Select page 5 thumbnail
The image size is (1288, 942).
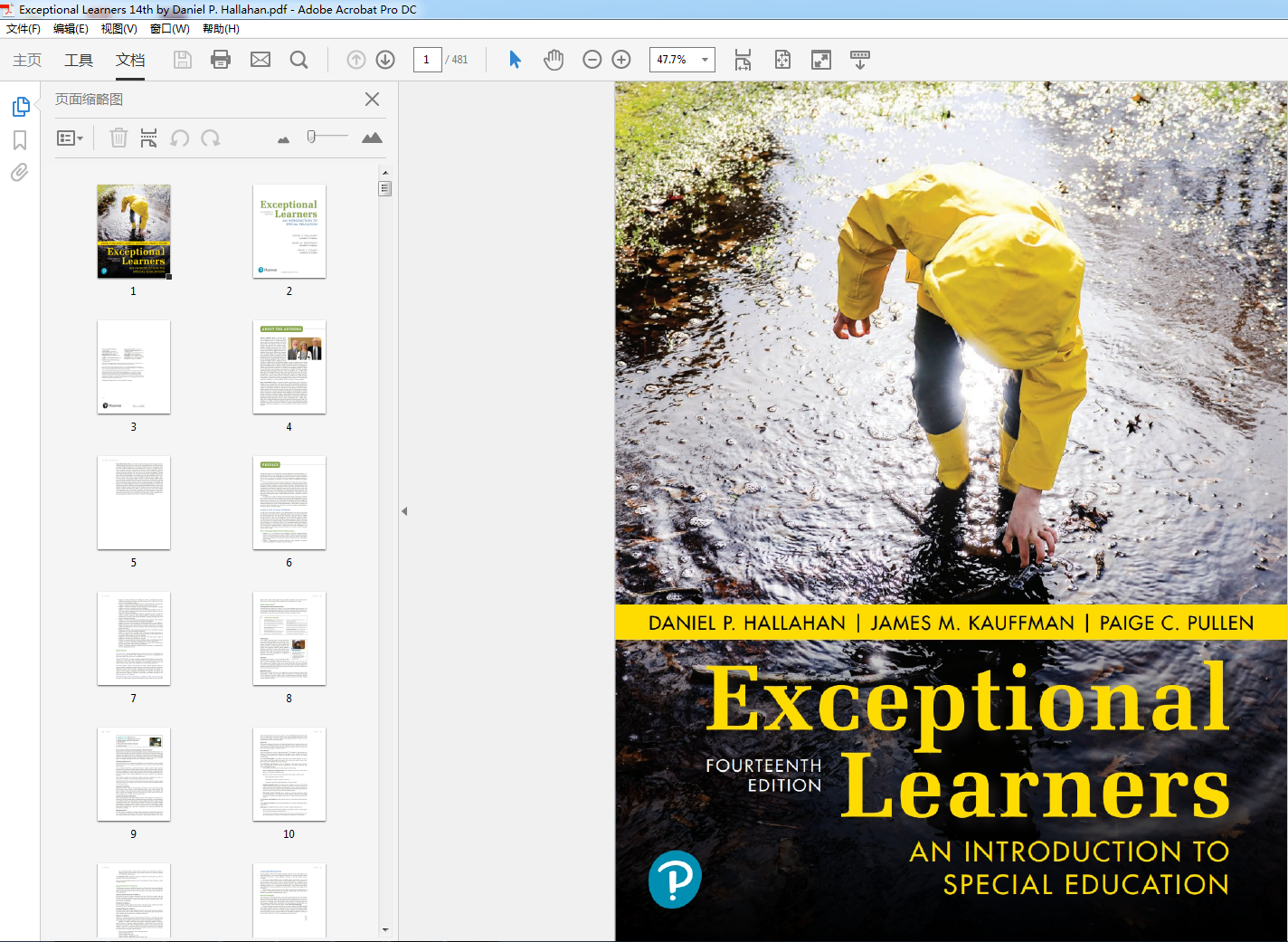134,503
